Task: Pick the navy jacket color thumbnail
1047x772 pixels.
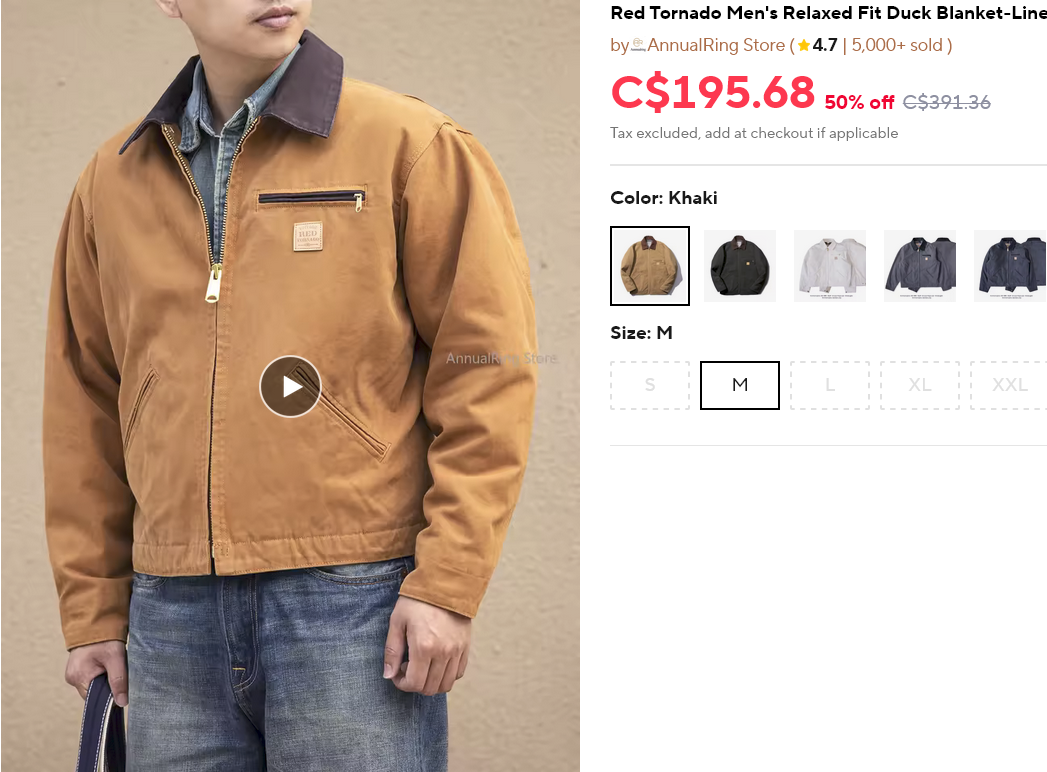Action: coord(1010,266)
